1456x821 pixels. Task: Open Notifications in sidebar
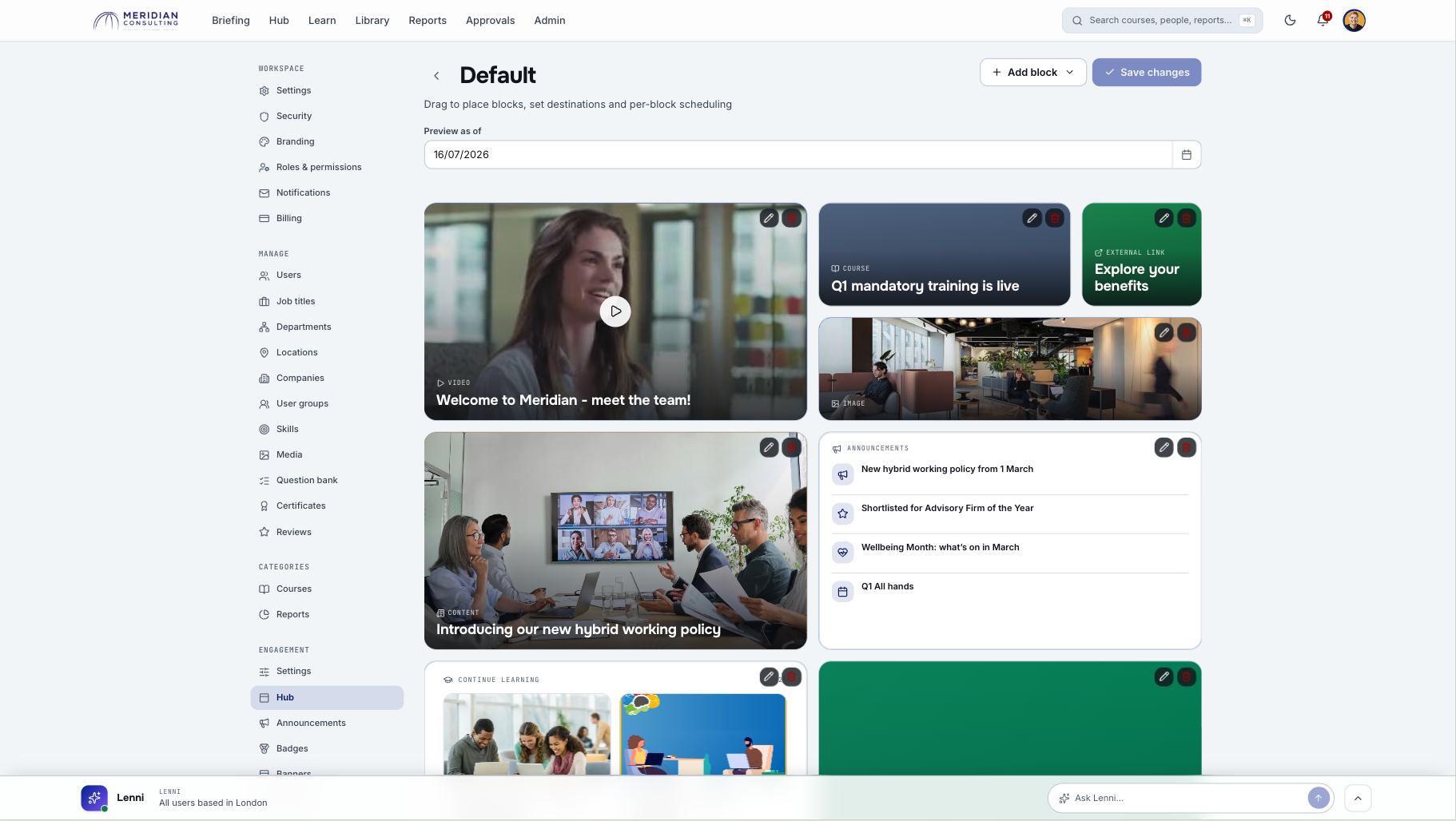pyautogui.click(x=327, y=193)
